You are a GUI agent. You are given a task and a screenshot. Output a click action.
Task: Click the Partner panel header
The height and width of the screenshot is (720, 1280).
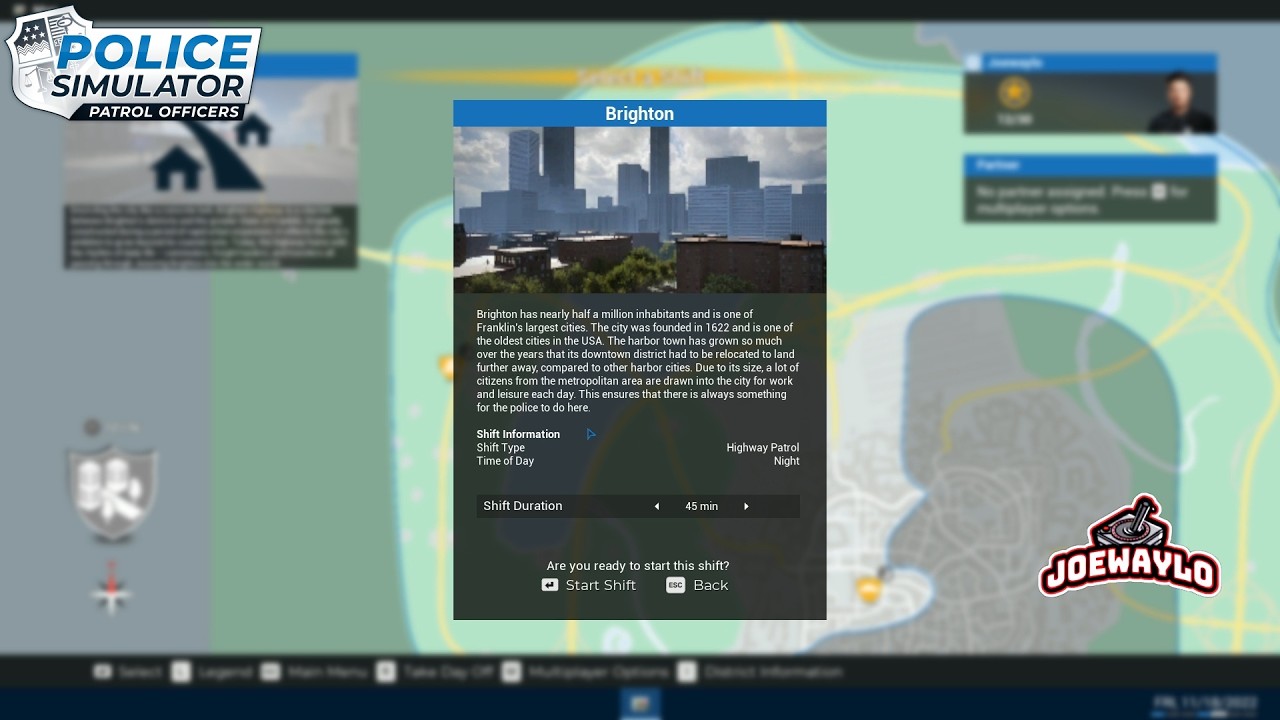1090,165
